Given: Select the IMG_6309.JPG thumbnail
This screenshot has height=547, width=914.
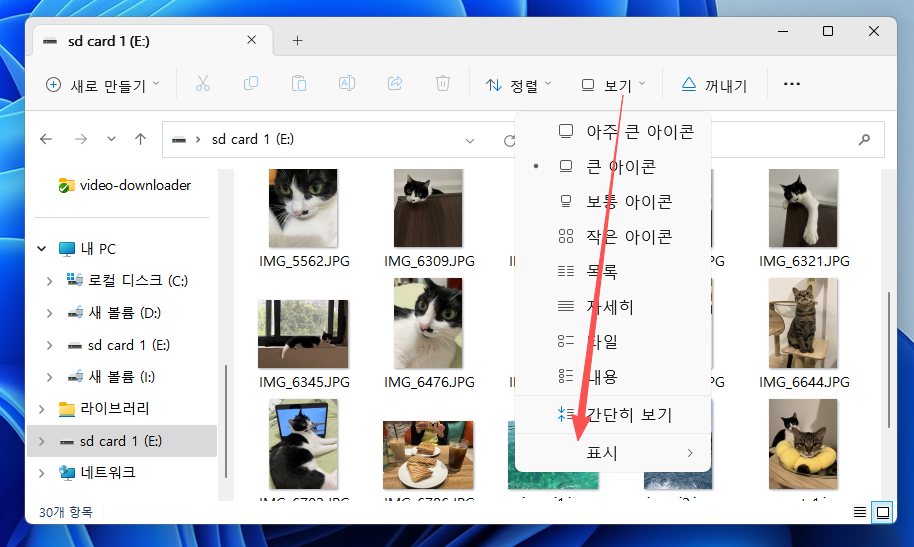Looking at the screenshot, I should pos(428,208).
